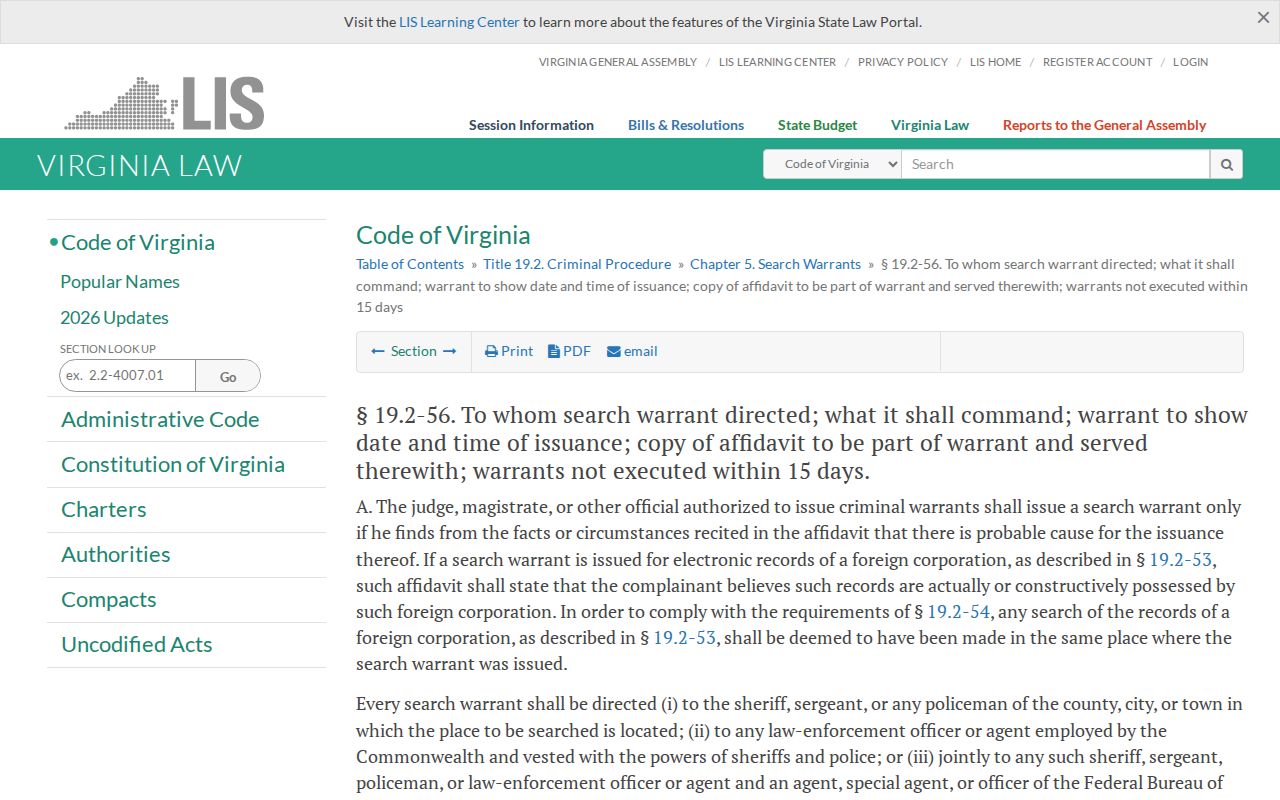Follow the § 19.2-54 link
This screenshot has width=1280, height=800.
[x=959, y=611]
